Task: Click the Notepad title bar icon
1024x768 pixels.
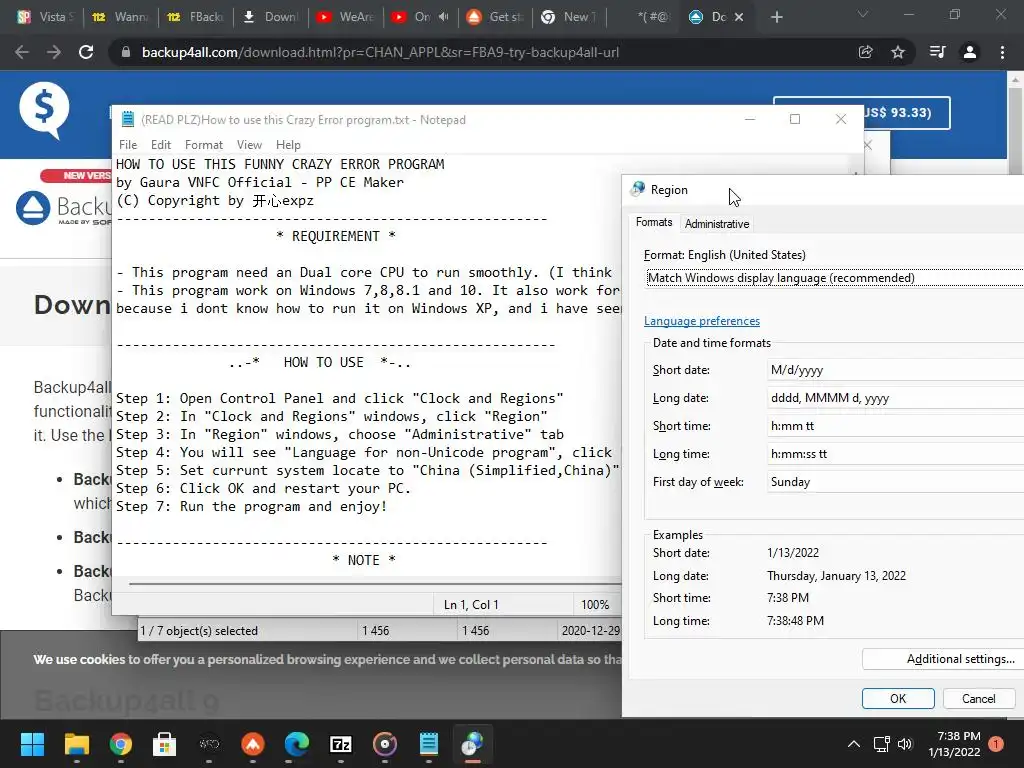Action: pyautogui.click(x=128, y=119)
